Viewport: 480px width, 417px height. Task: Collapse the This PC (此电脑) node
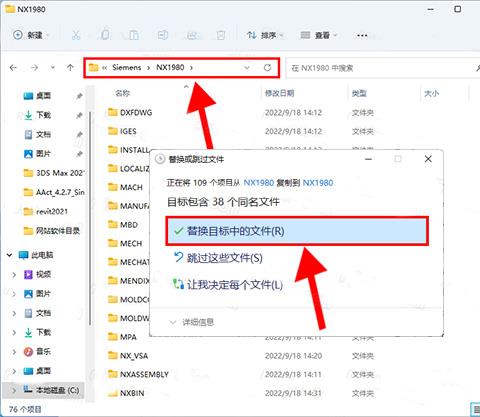click(x=10, y=255)
